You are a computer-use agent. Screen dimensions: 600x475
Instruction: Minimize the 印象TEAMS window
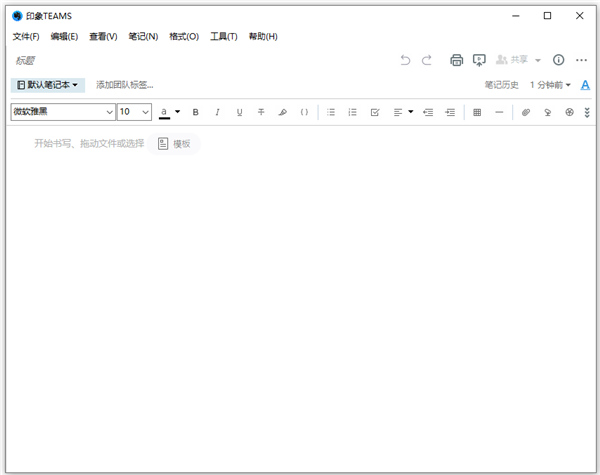point(516,16)
